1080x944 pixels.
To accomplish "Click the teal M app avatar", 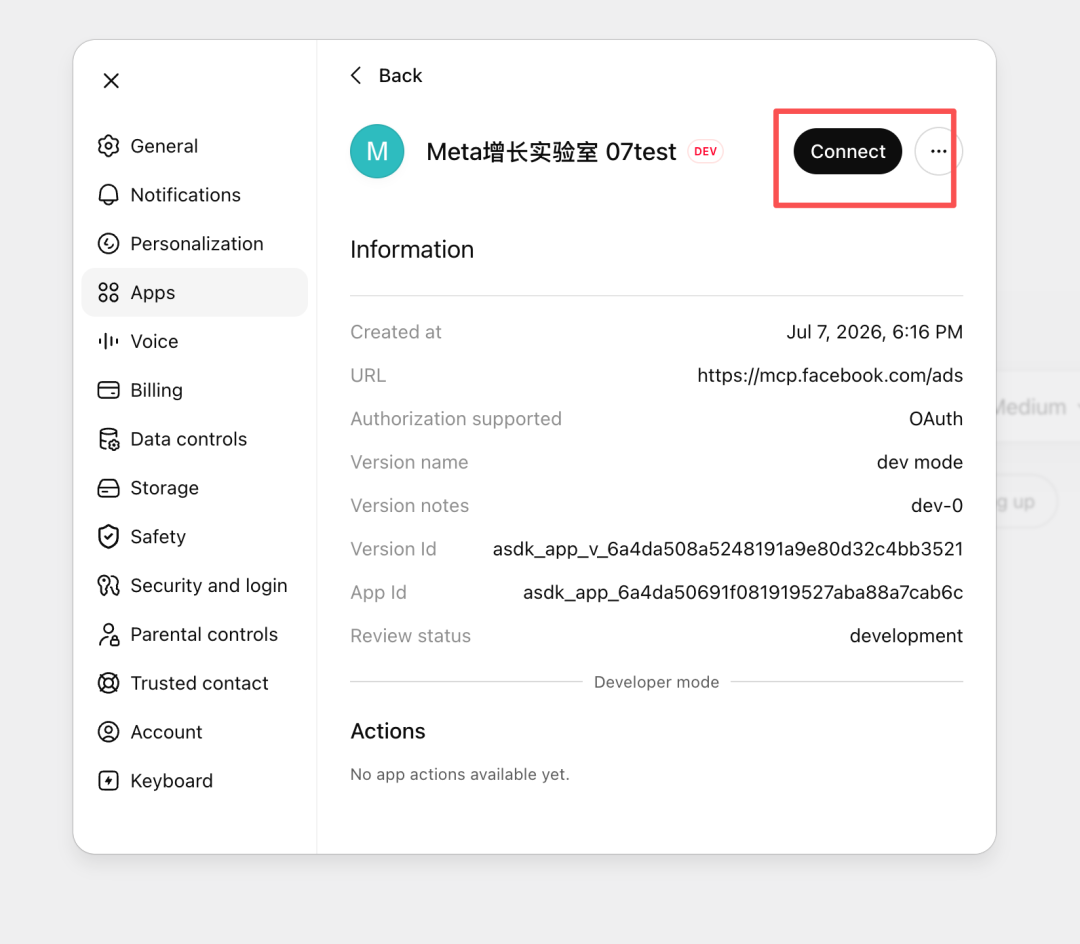I will 377,151.
